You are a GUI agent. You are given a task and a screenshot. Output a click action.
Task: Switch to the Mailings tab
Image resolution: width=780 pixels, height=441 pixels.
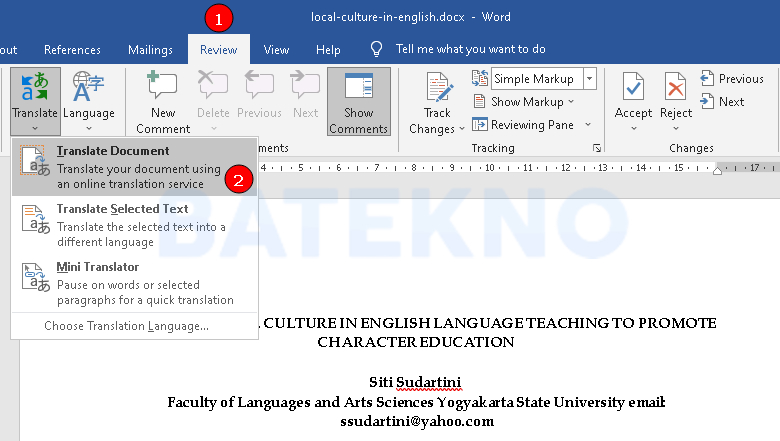150,50
